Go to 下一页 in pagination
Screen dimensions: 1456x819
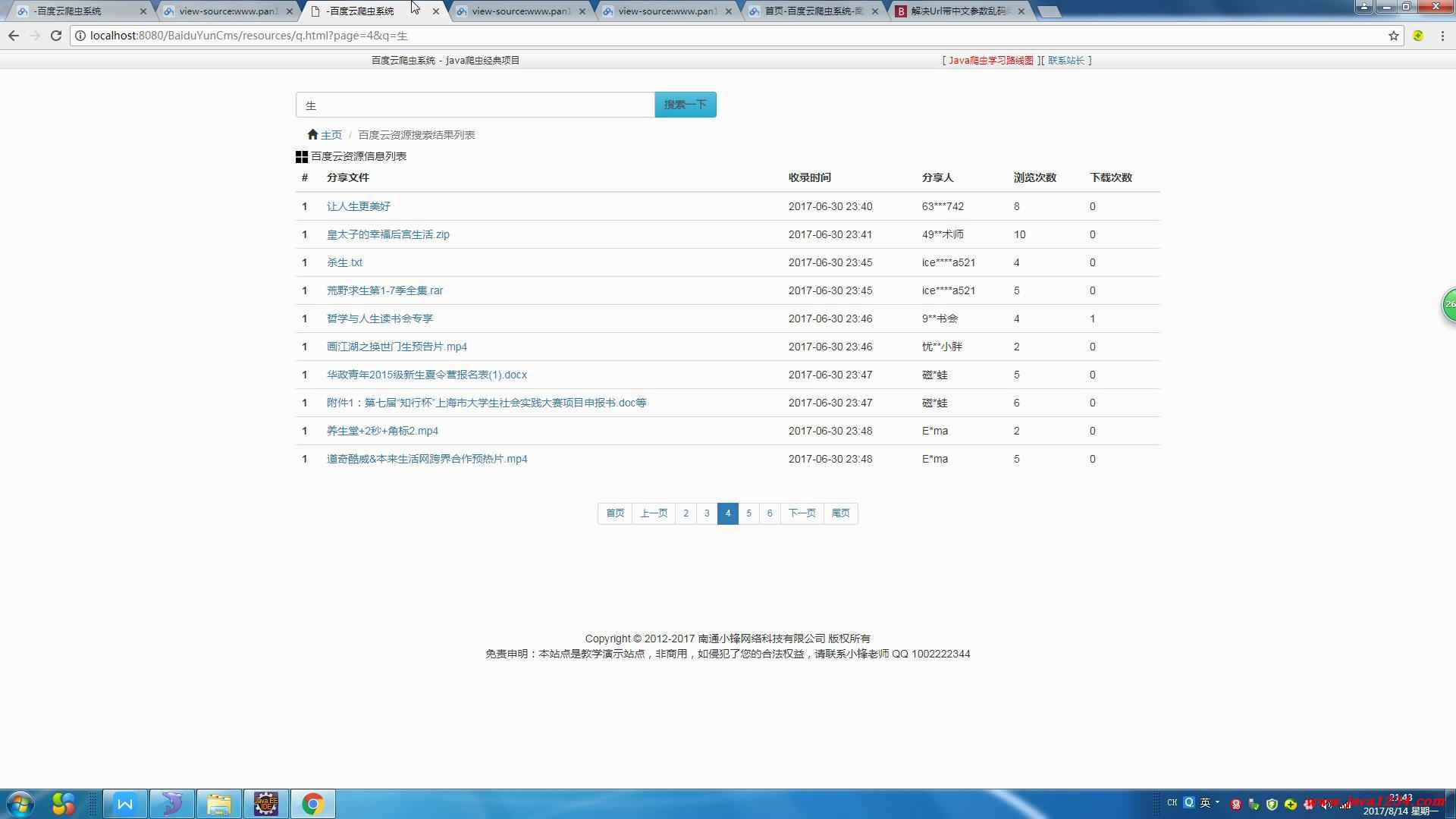(802, 513)
